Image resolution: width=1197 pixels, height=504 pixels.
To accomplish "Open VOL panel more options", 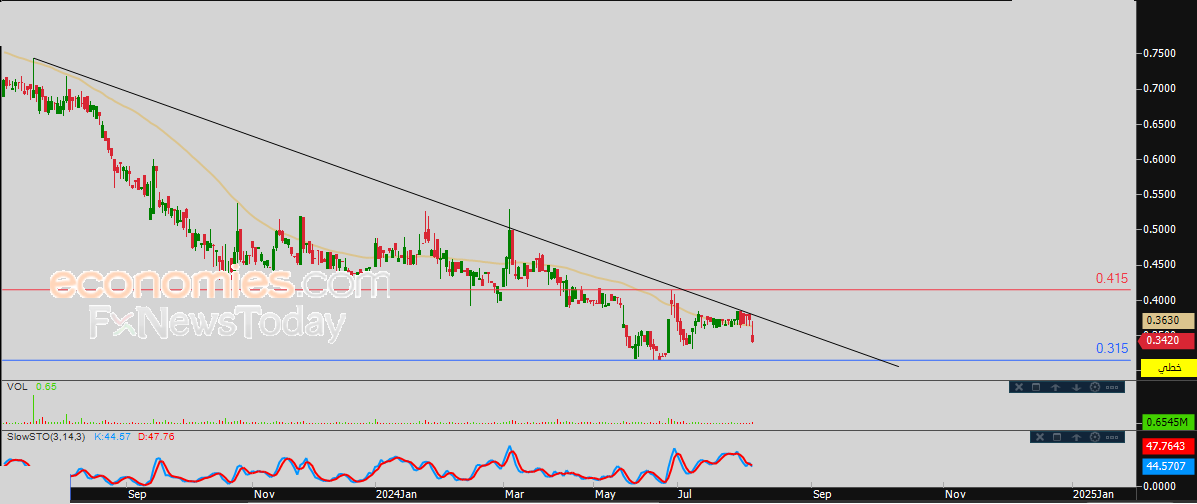I will coord(1112,387).
